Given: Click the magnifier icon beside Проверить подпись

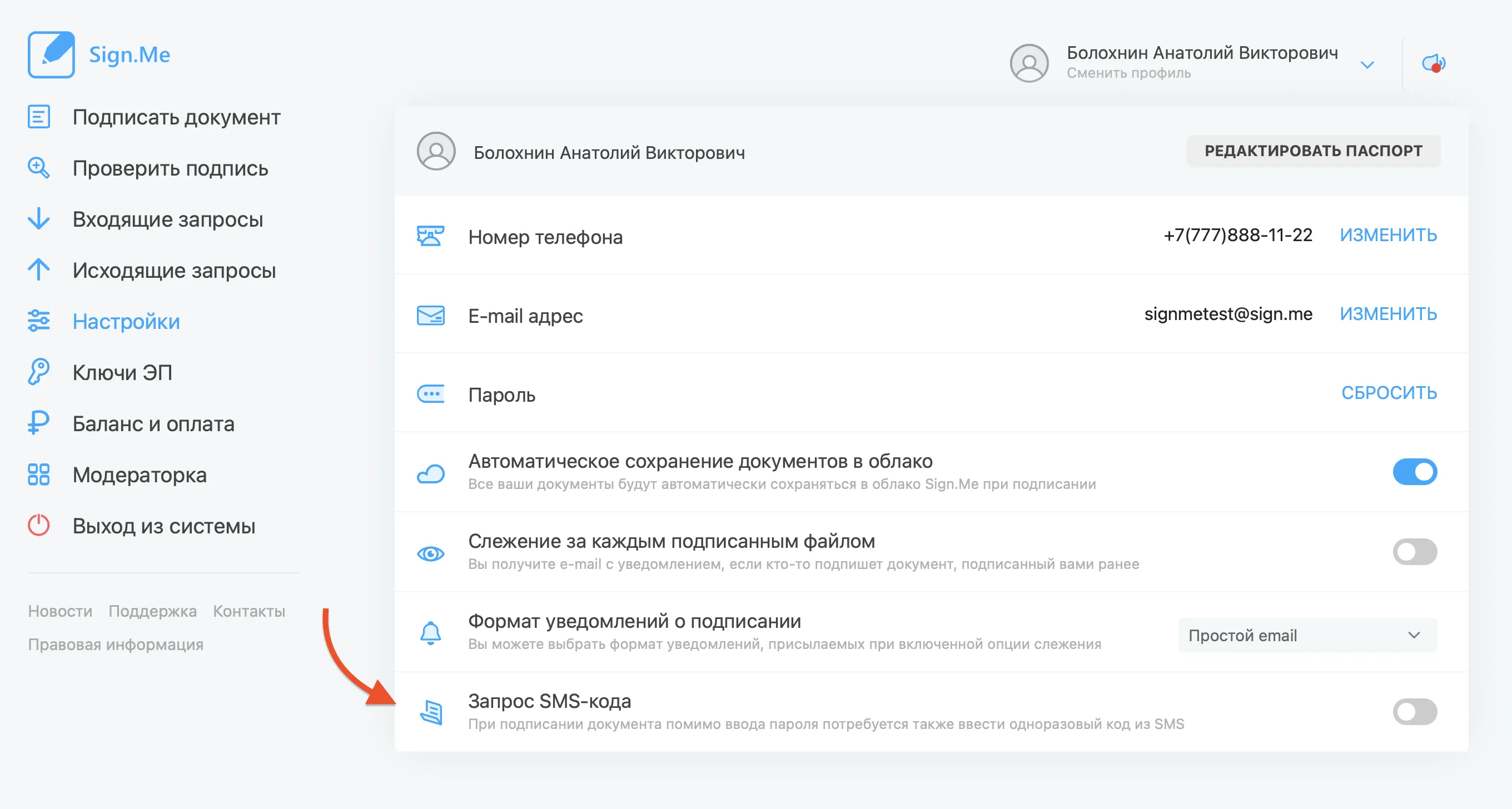Looking at the screenshot, I should pos(39,168).
